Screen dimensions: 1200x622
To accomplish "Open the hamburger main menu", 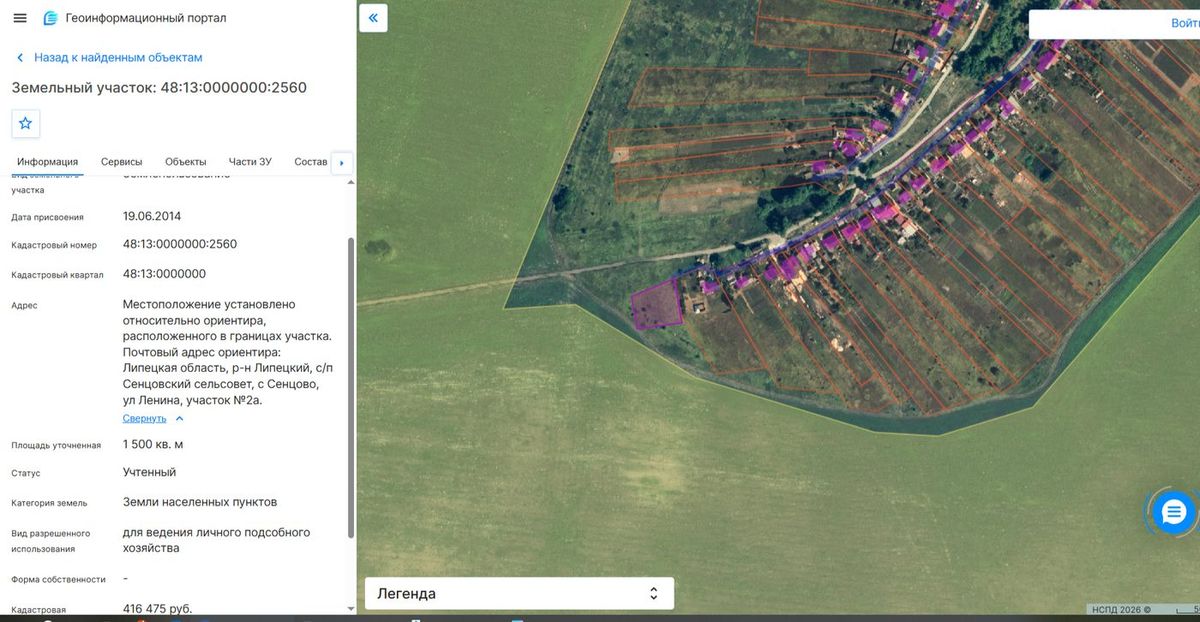I will coord(20,18).
